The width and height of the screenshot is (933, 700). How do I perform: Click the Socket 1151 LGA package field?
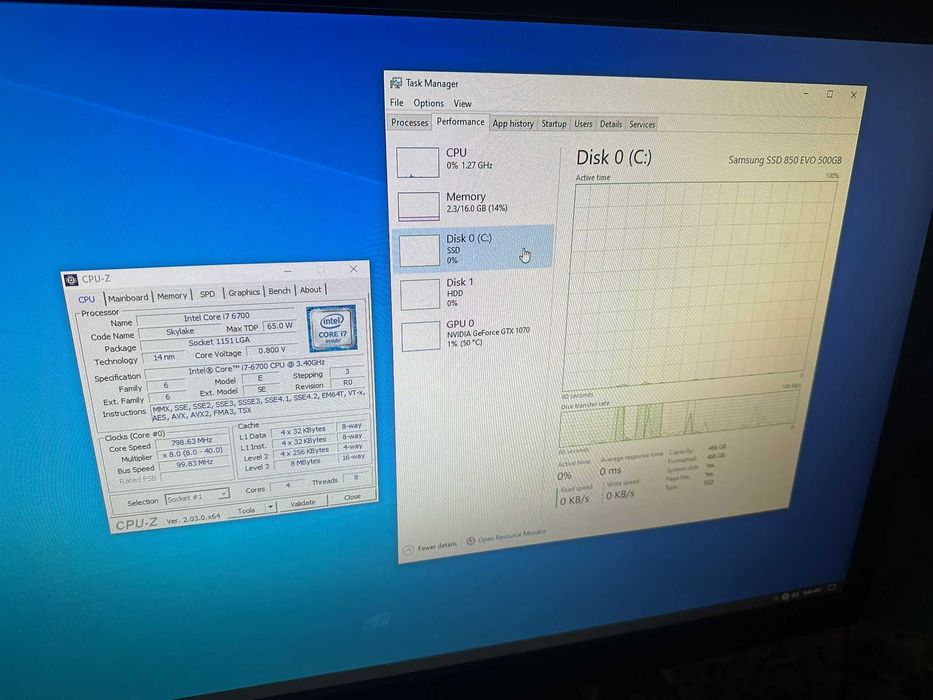pos(218,342)
